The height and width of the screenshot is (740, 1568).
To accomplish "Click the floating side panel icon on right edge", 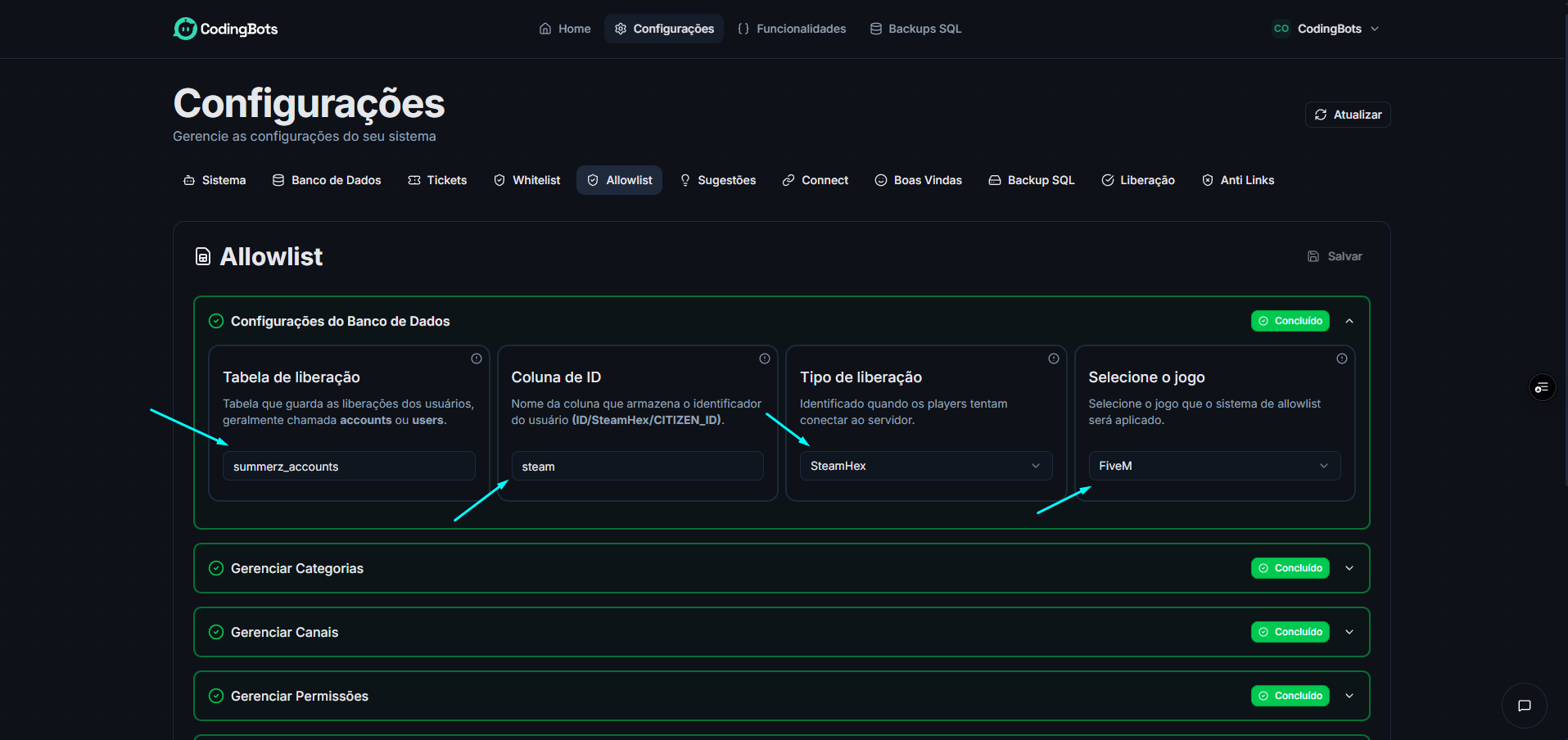I will pyautogui.click(x=1542, y=387).
